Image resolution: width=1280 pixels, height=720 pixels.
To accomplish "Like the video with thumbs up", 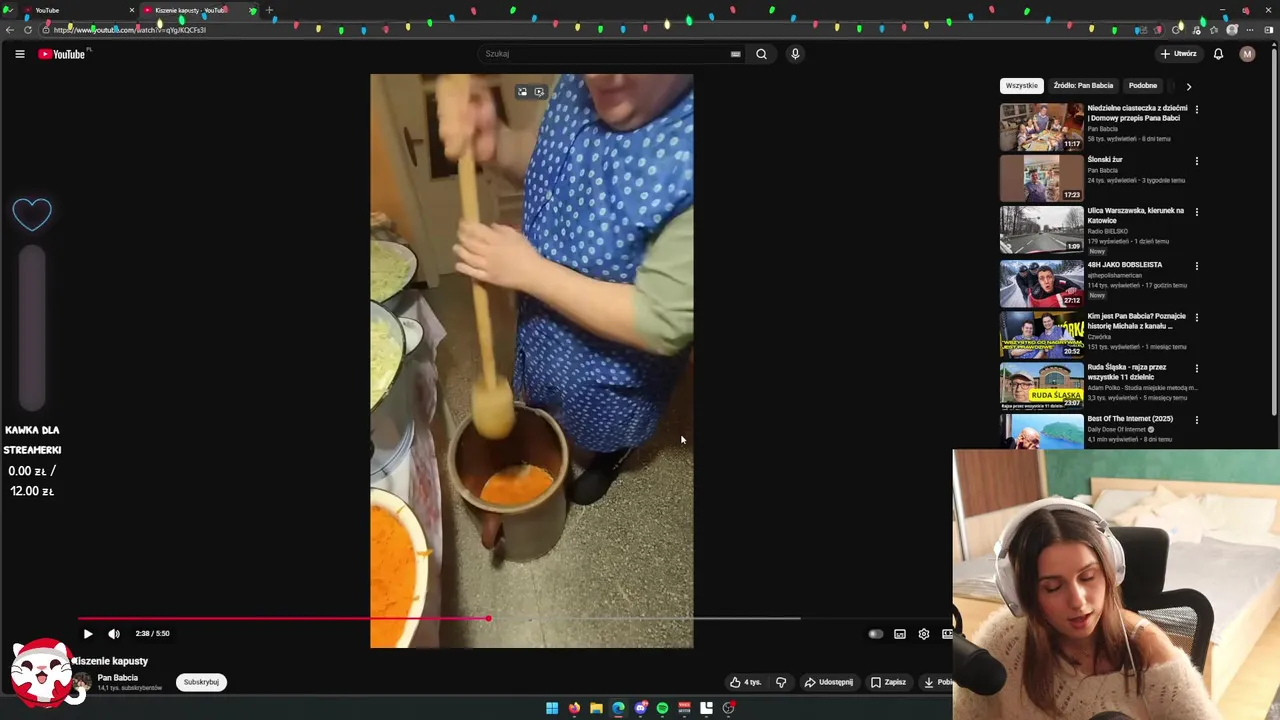I will click(746, 682).
